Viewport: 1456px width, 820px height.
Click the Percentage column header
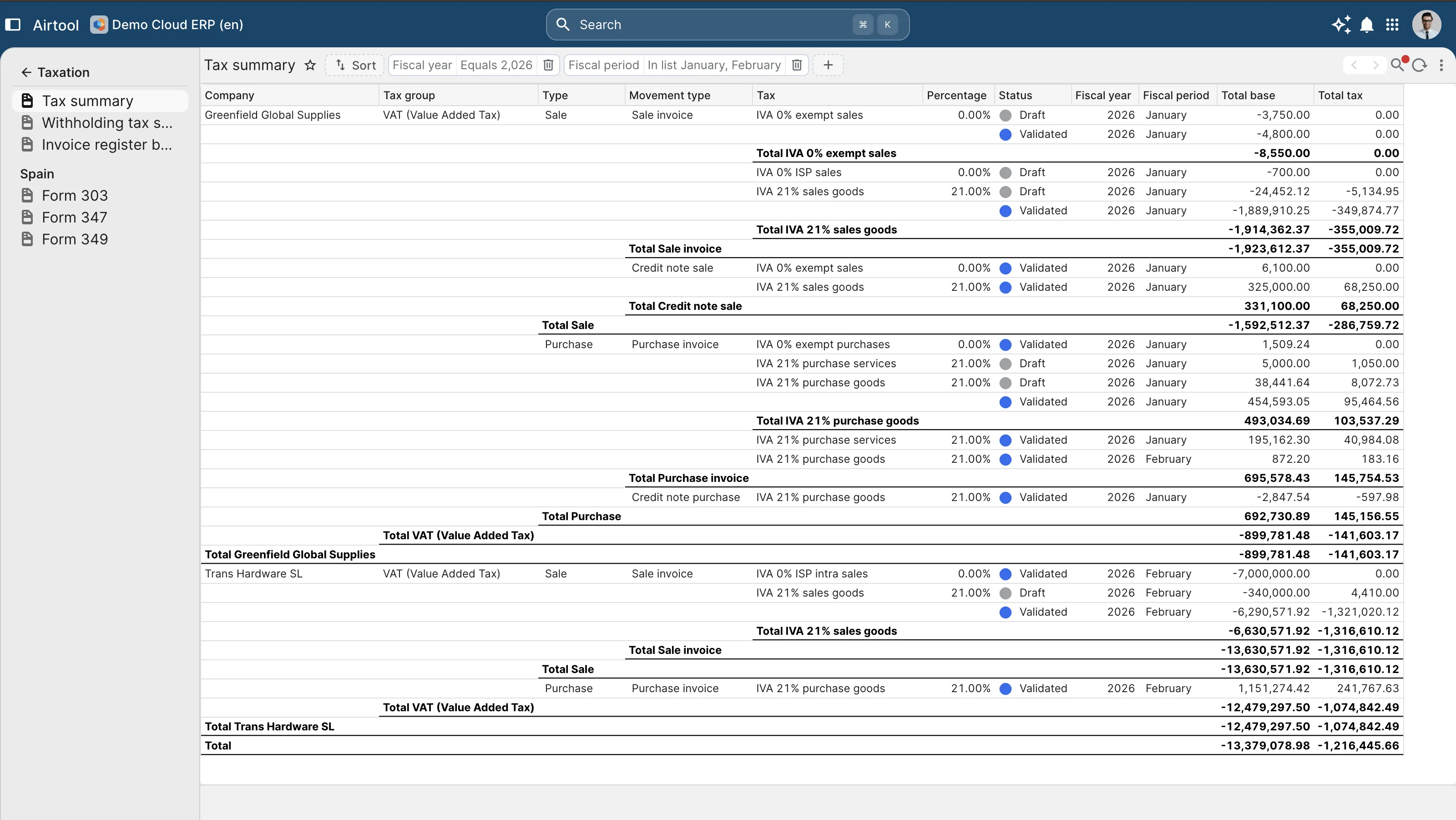pos(958,95)
